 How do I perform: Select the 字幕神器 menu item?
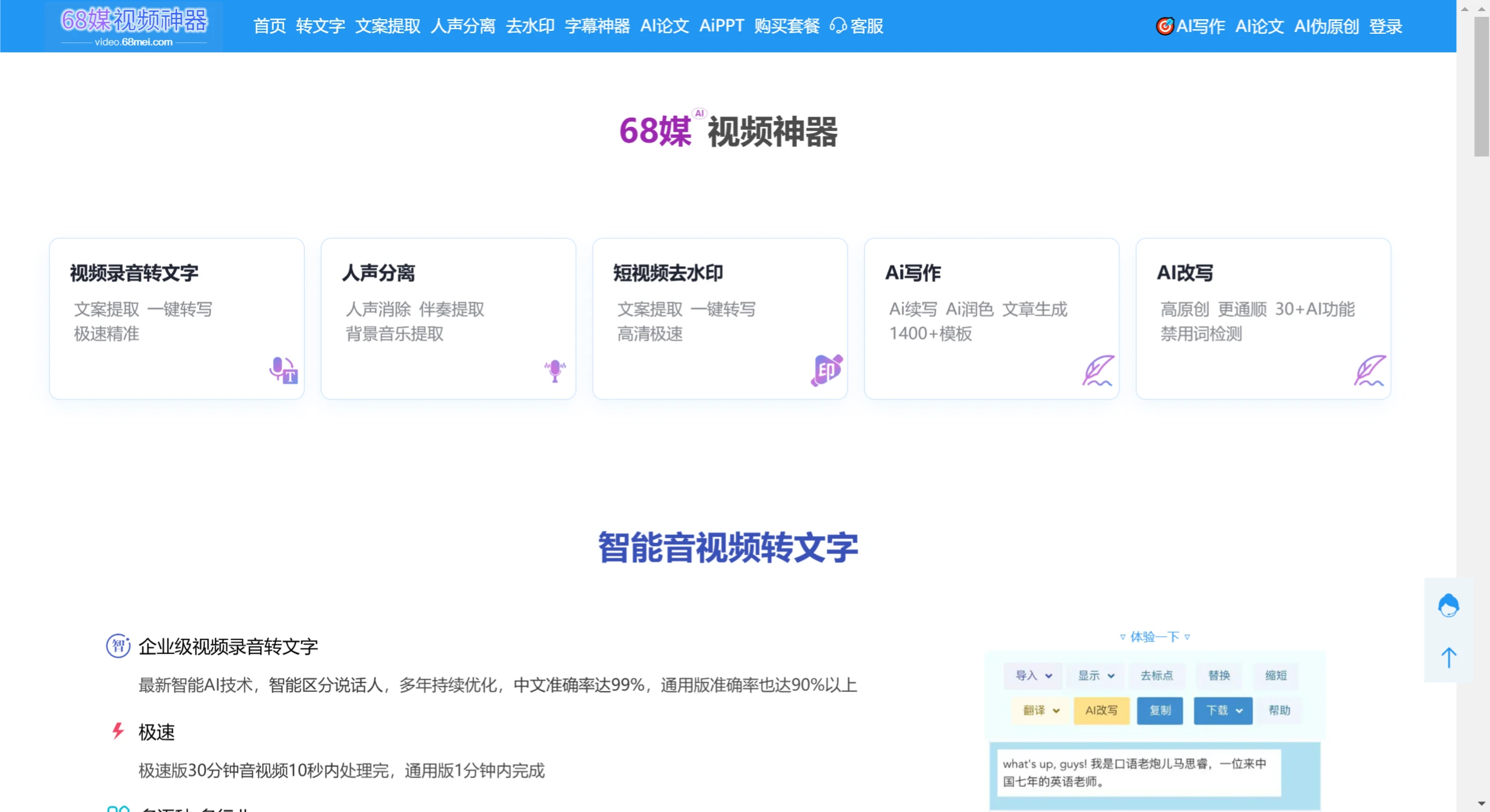pyautogui.click(x=598, y=26)
